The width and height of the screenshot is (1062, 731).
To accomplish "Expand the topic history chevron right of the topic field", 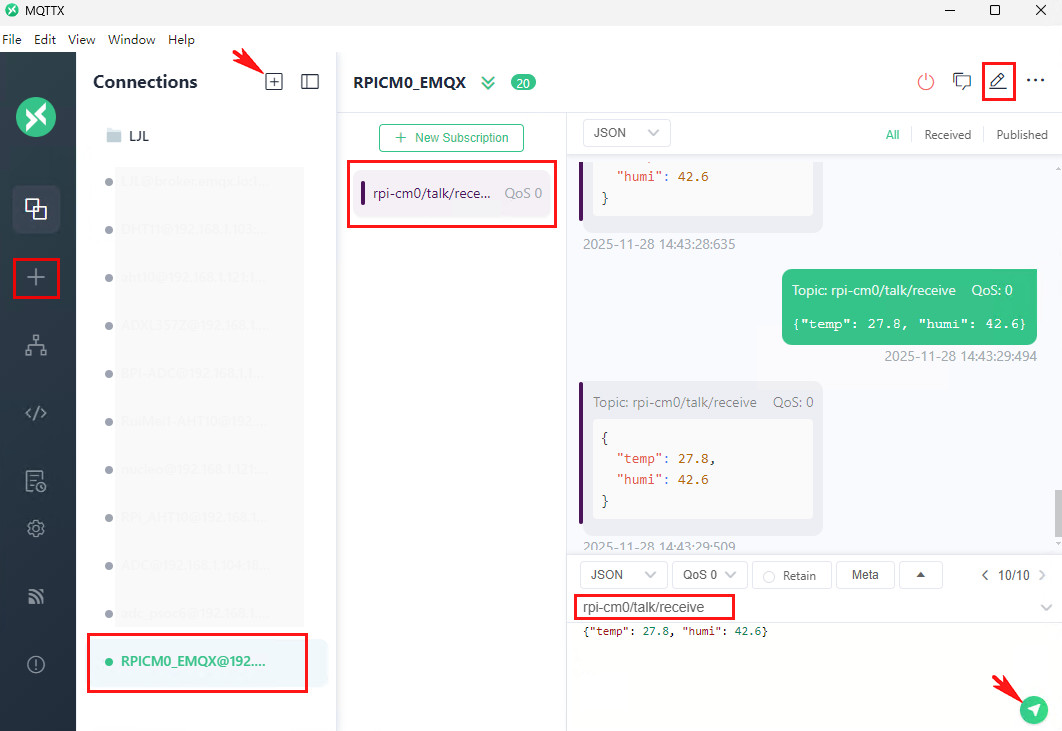I will click(x=1046, y=607).
